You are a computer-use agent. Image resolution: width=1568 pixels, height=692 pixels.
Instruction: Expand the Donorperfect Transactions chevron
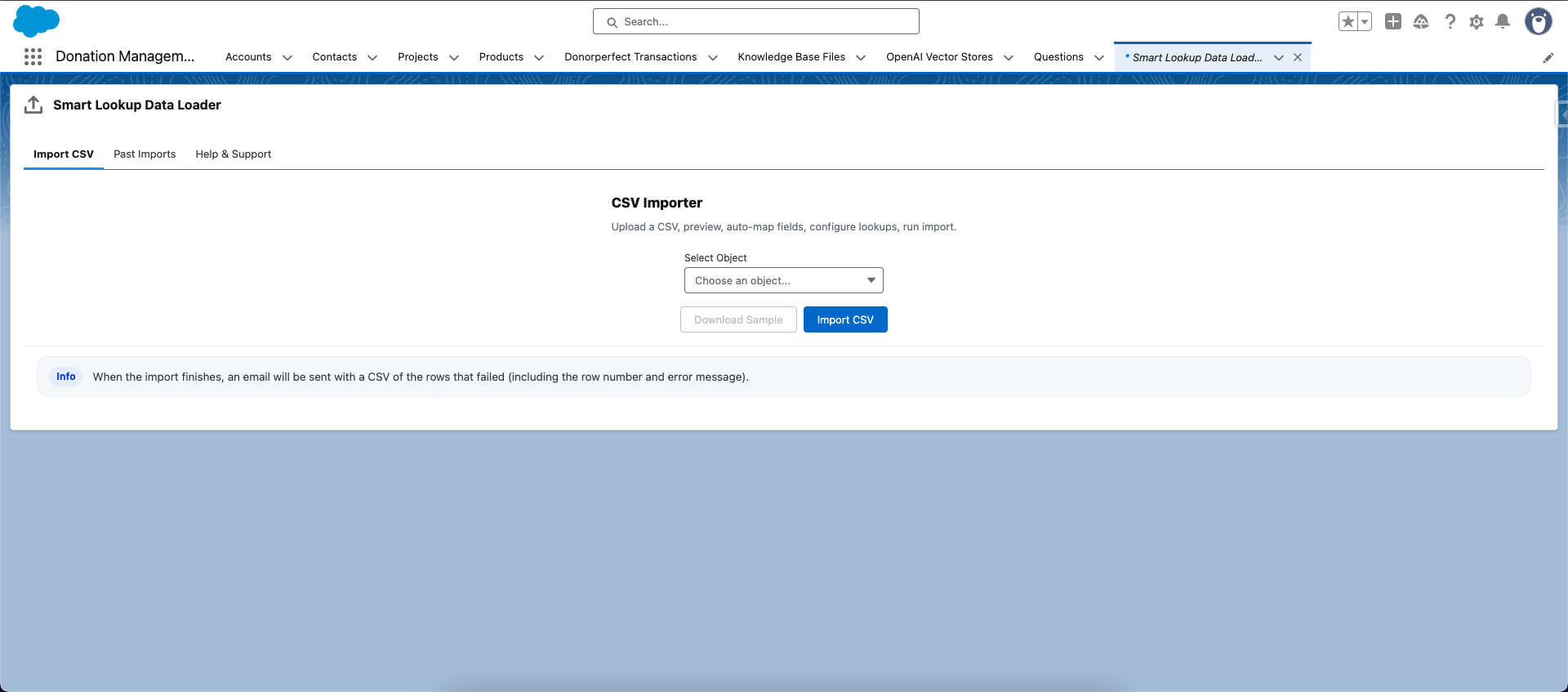pyautogui.click(x=713, y=57)
